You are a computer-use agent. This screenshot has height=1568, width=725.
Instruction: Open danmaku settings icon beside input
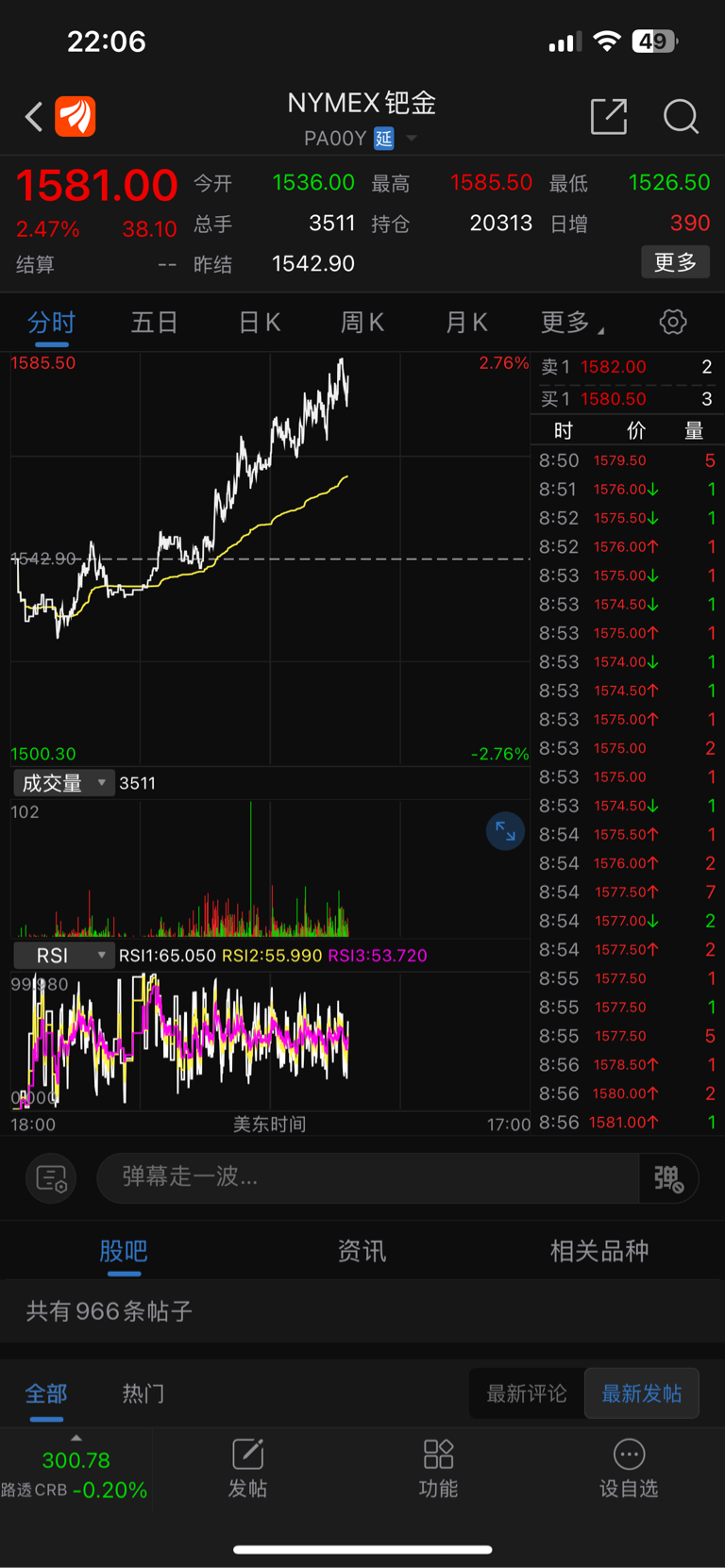(x=51, y=1178)
